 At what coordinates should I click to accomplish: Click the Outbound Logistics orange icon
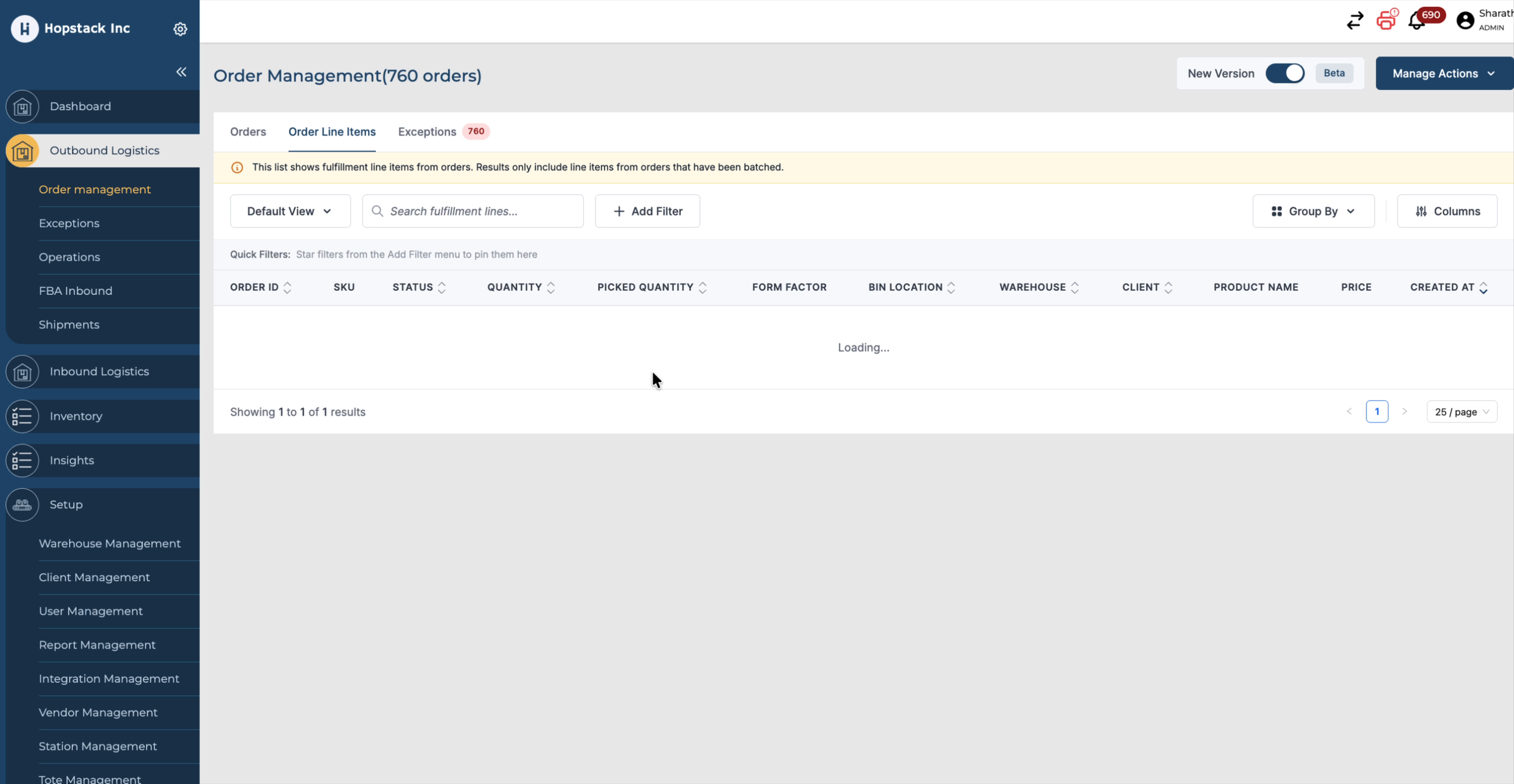[x=22, y=151]
